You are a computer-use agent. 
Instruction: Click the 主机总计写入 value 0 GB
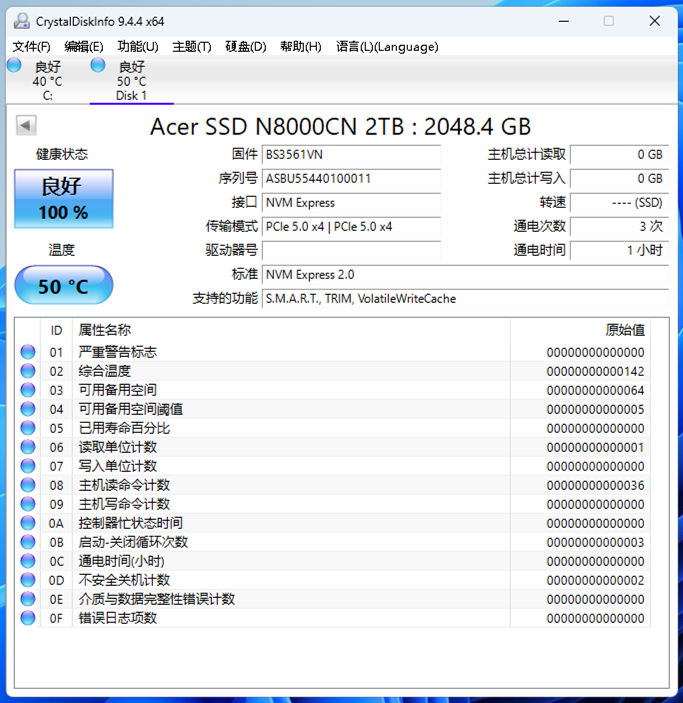(x=619, y=179)
